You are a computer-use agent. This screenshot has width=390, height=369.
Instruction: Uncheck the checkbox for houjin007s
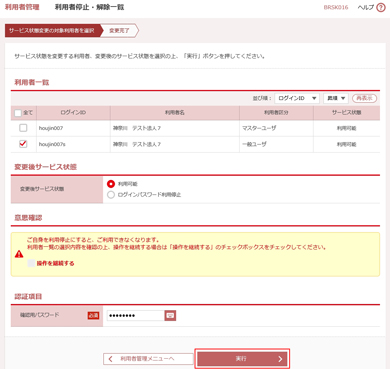coord(23,144)
